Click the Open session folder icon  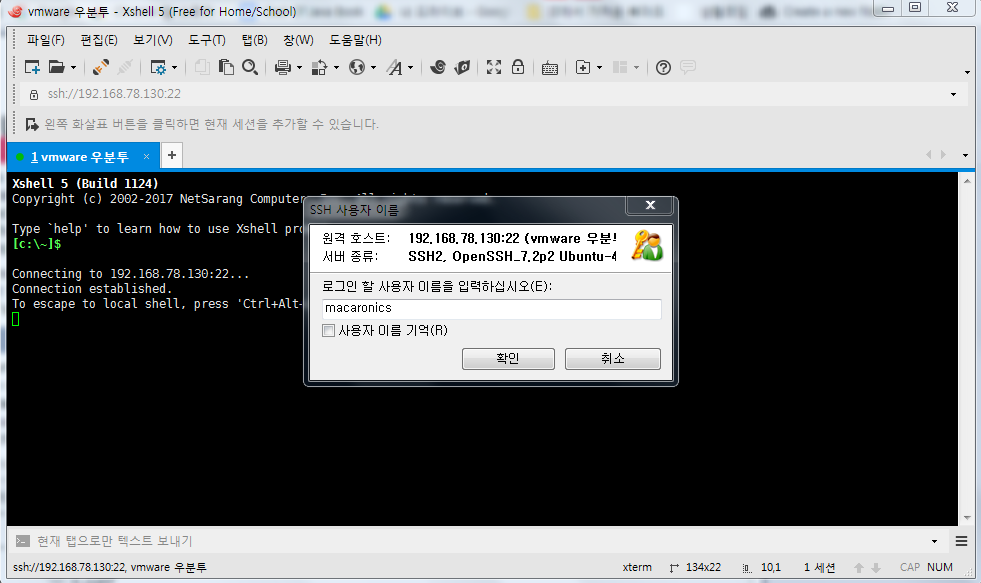point(57,67)
